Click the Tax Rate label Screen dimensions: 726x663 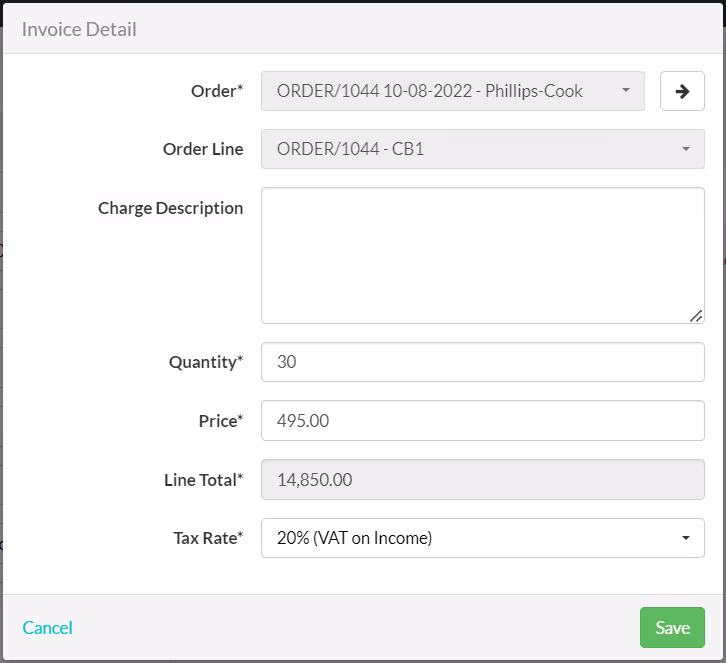tap(208, 538)
